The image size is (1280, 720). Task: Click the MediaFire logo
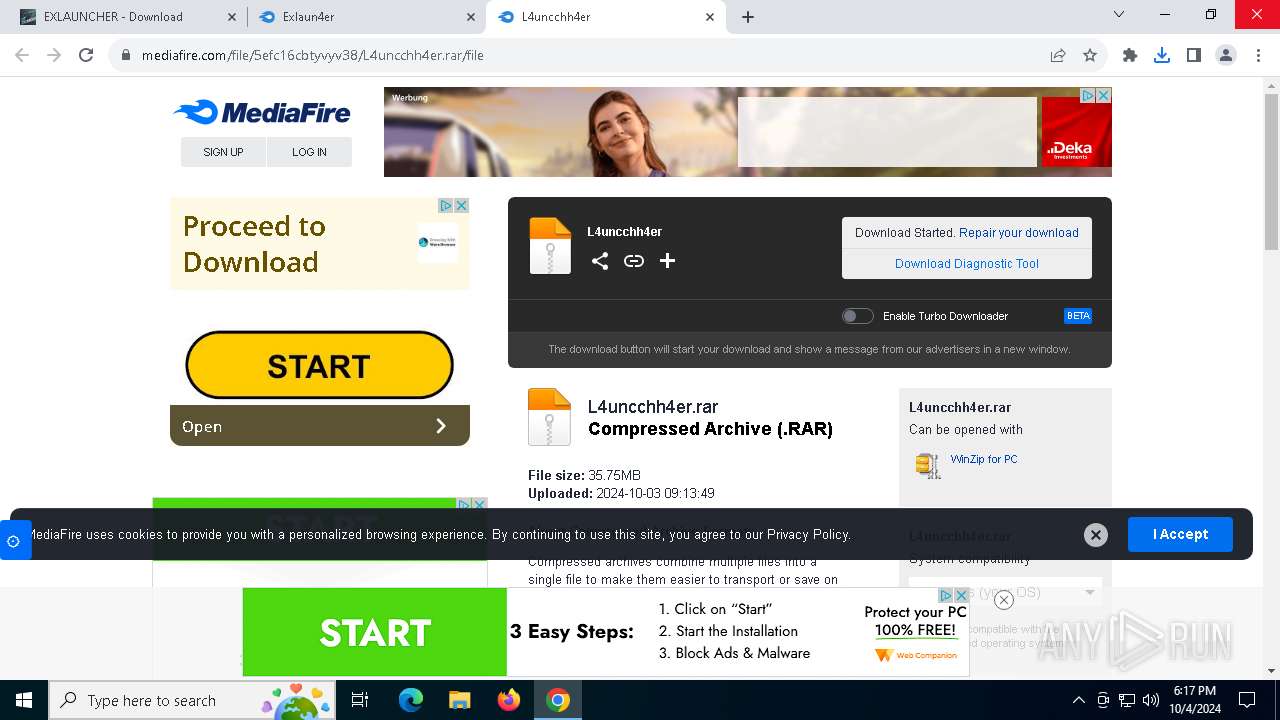[262, 112]
